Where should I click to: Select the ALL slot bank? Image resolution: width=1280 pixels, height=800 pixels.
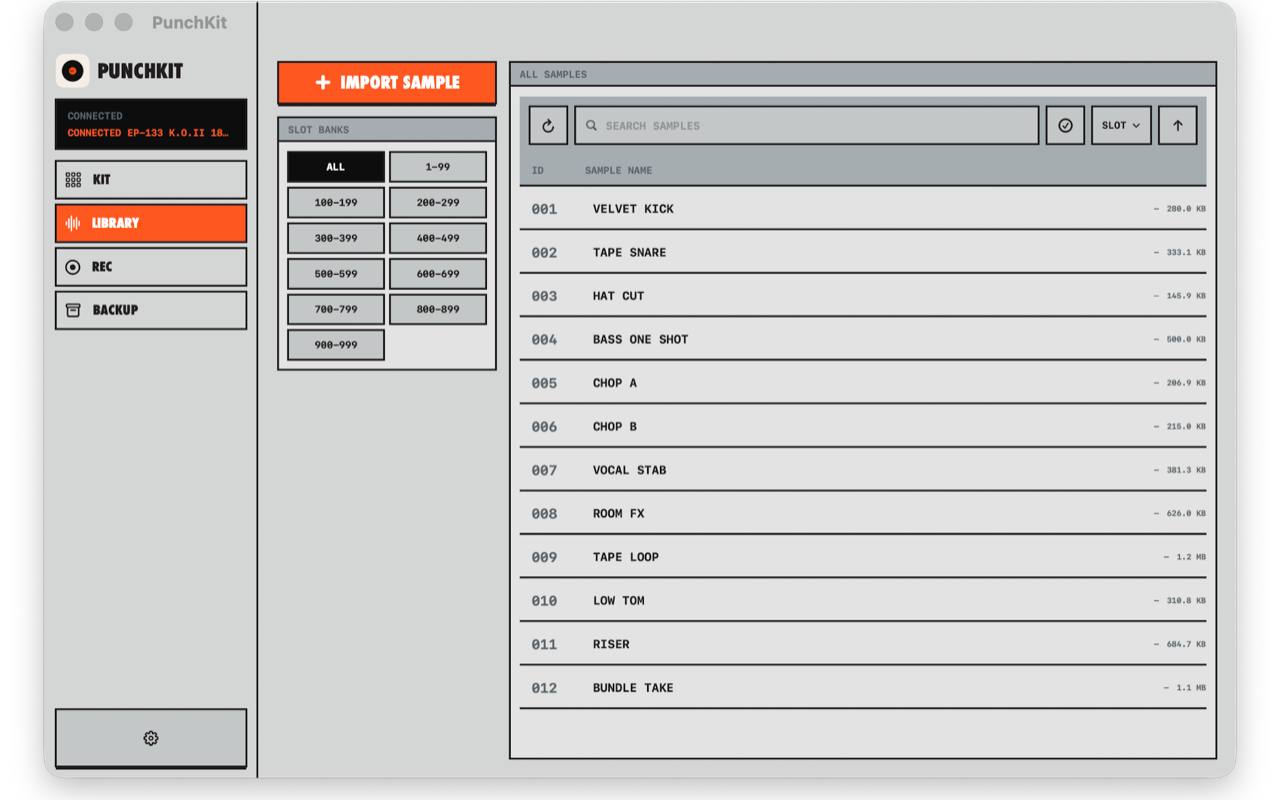(x=336, y=167)
